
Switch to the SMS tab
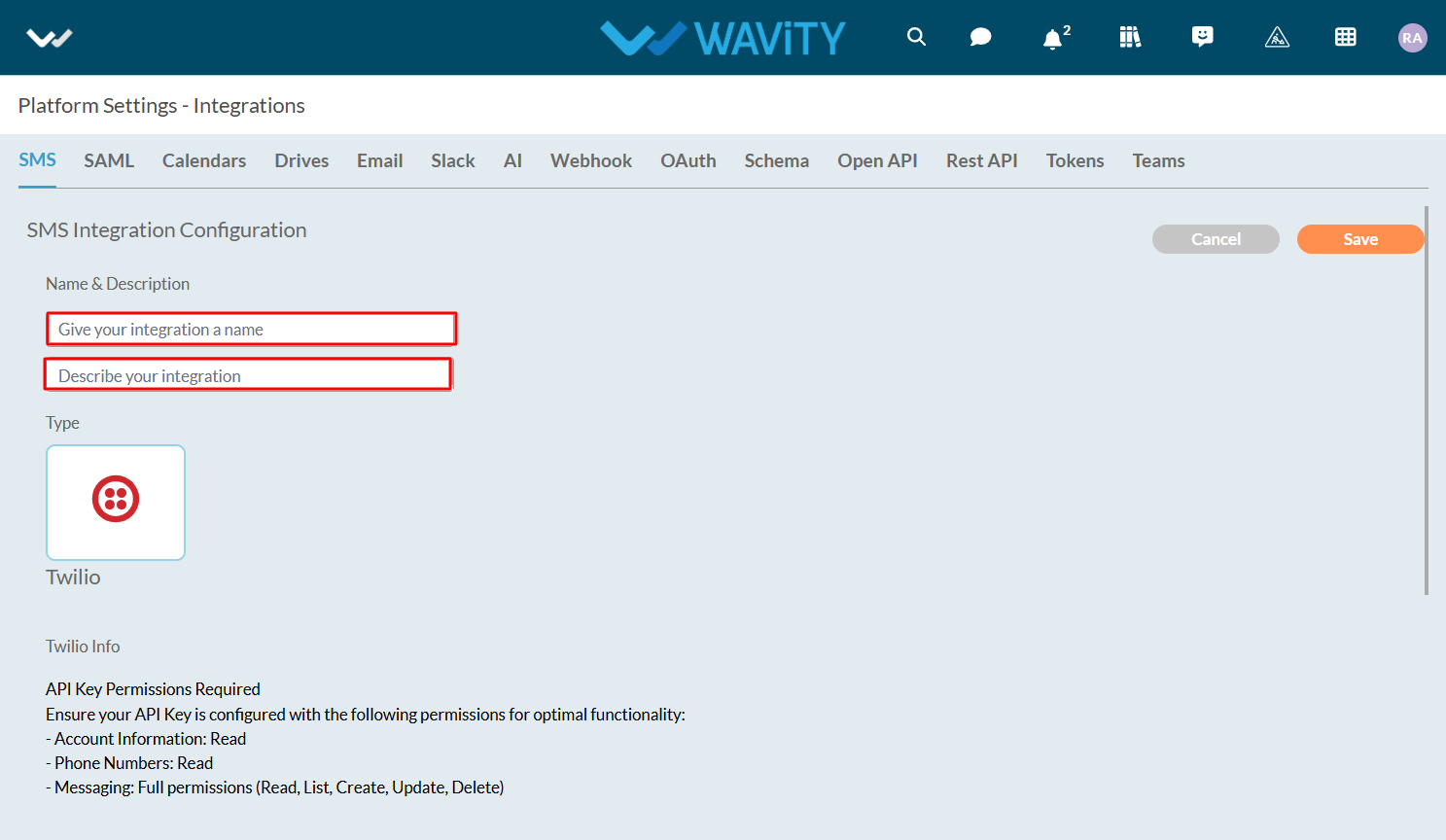(38, 160)
